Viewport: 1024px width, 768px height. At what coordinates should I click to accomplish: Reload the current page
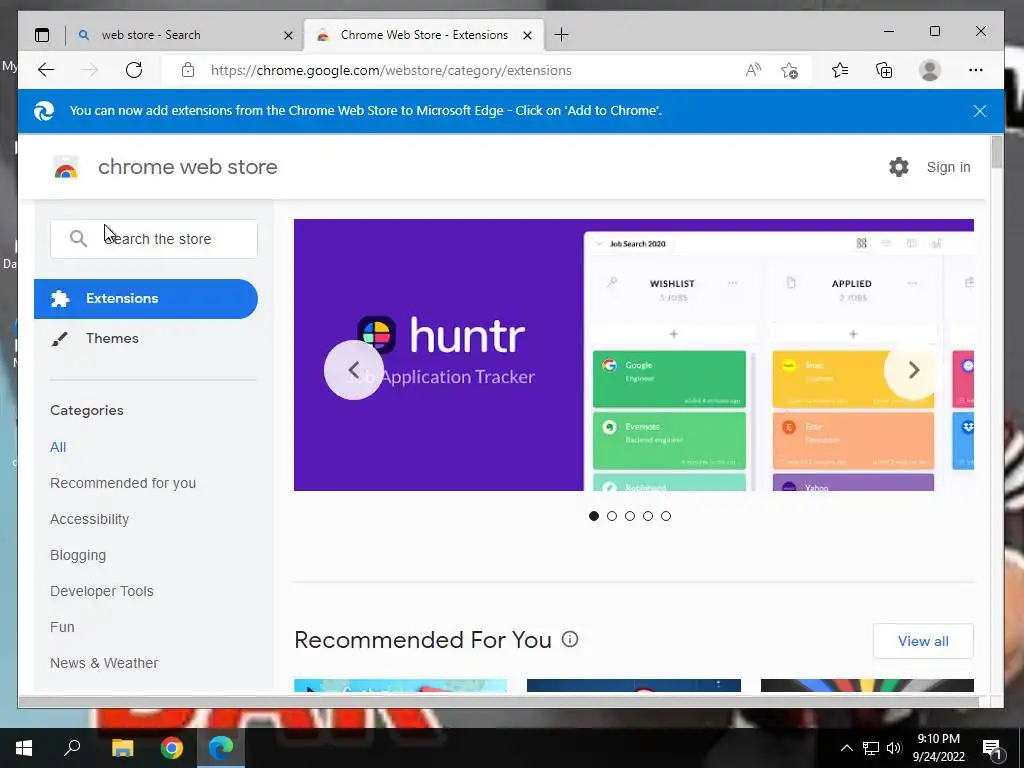coord(134,70)
